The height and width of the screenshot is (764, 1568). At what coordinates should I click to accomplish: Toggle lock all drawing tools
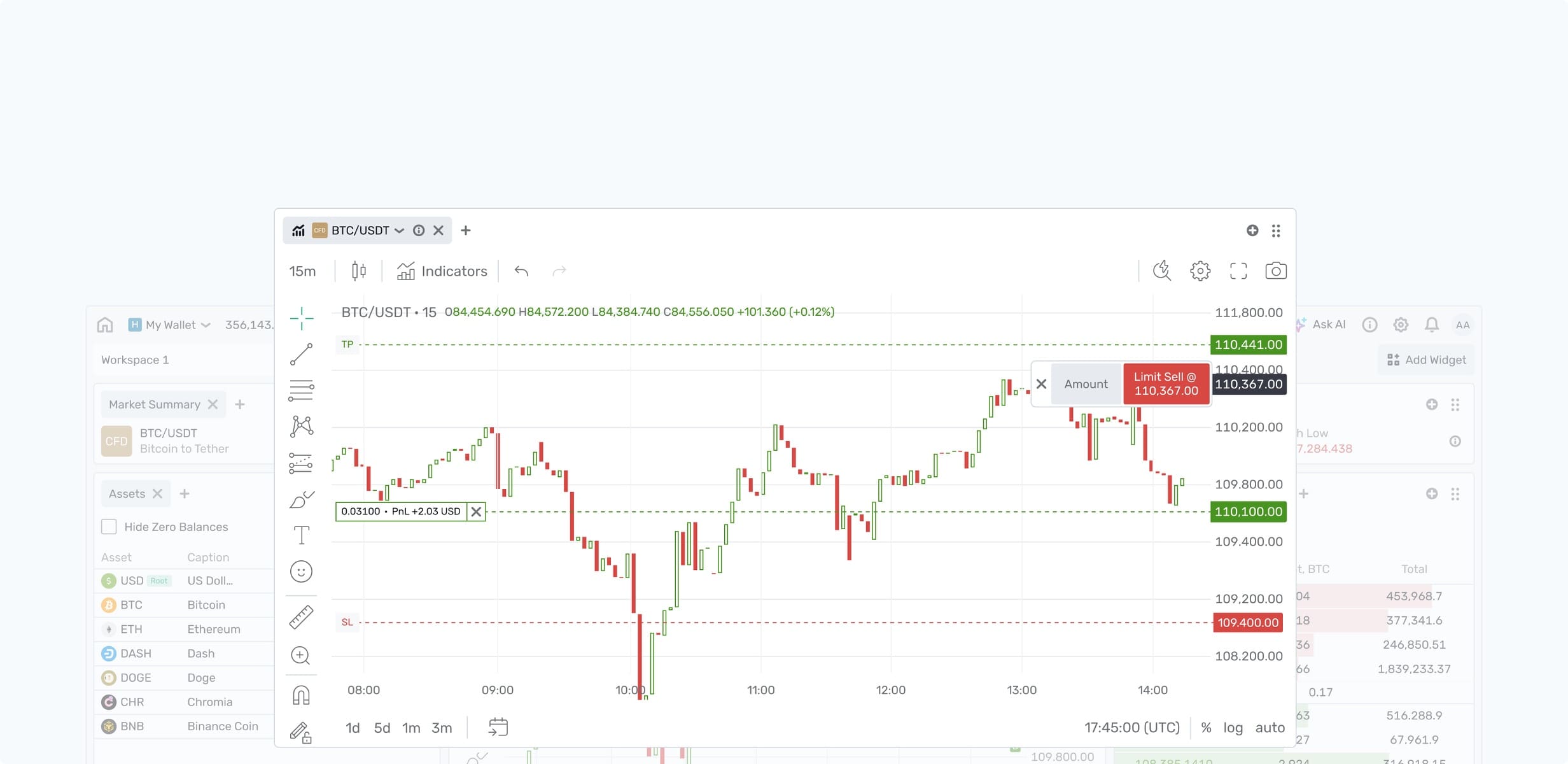click(x=302, y=732)
